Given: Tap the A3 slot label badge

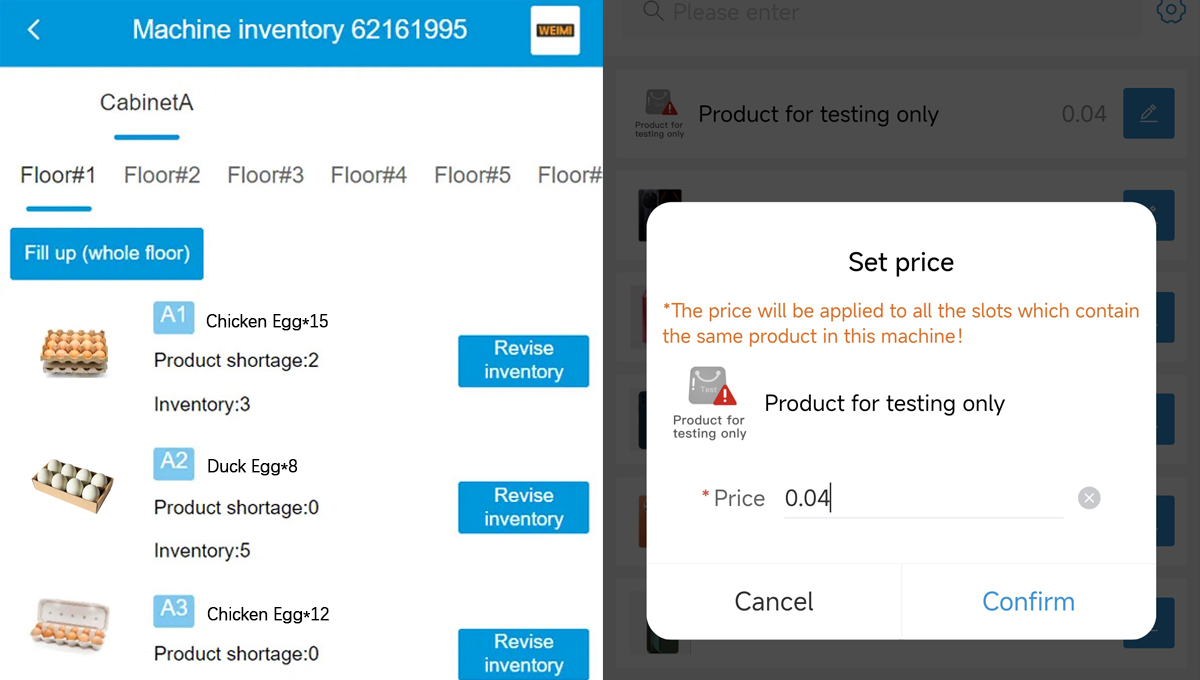Looking at the screenshot, I should [x=174, y=610].
